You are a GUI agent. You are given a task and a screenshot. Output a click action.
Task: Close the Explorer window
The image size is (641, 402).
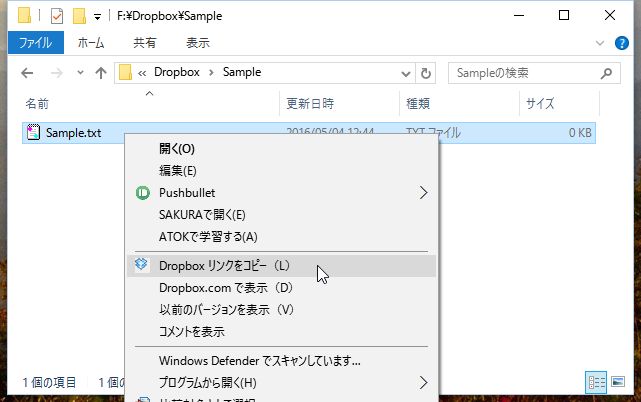coord(610,16)
